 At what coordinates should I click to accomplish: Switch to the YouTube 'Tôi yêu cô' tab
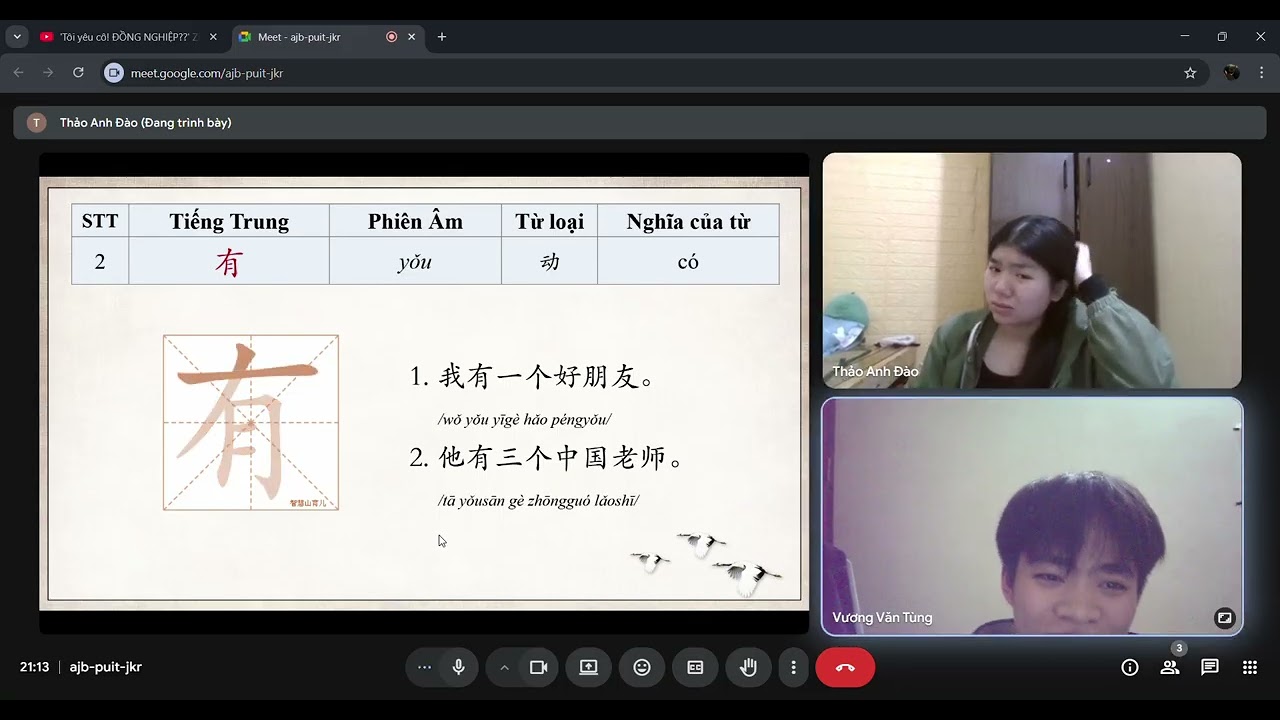point(127,37)
